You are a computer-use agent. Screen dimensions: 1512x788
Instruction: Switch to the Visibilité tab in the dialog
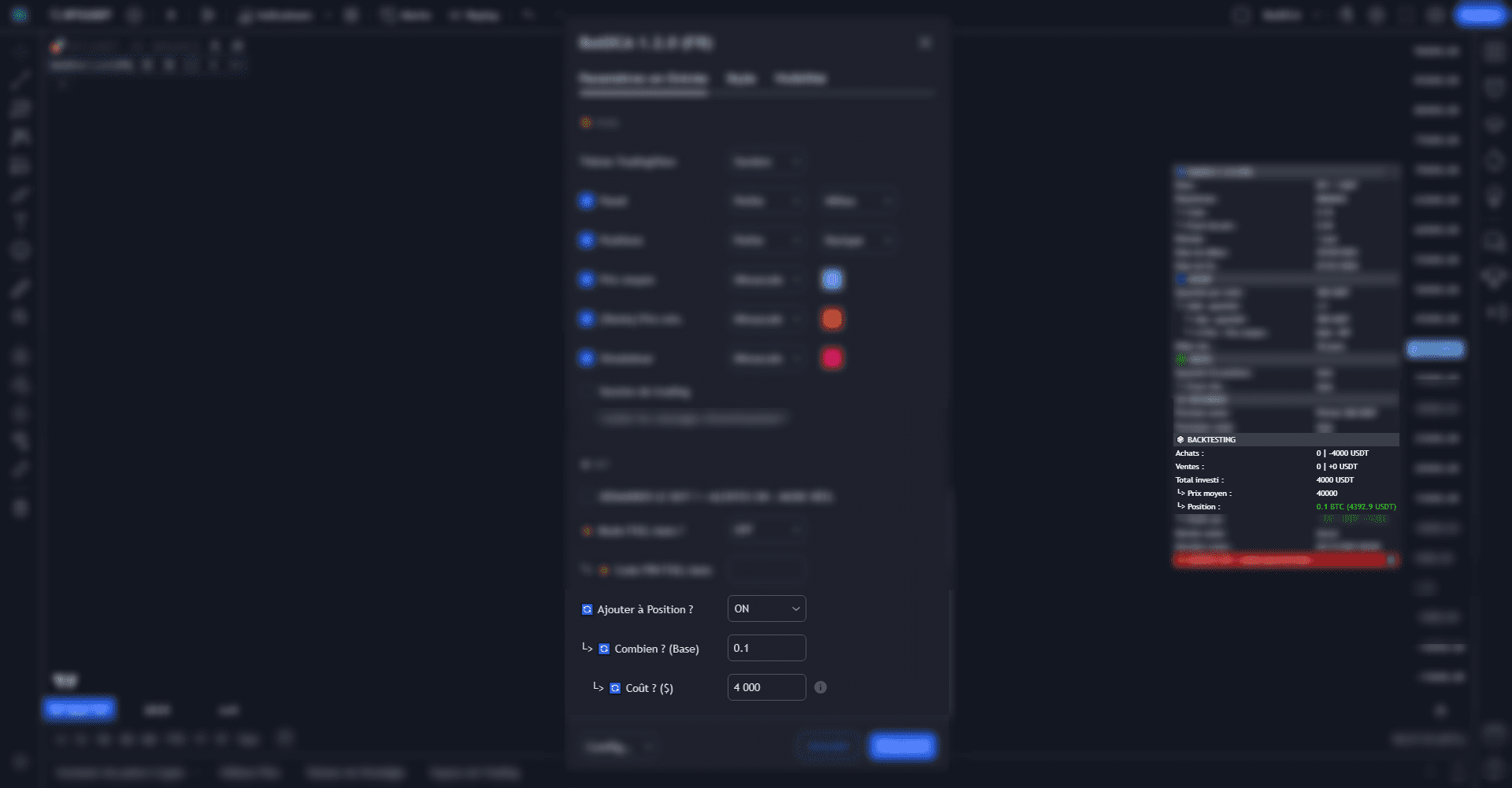point(800,79)
